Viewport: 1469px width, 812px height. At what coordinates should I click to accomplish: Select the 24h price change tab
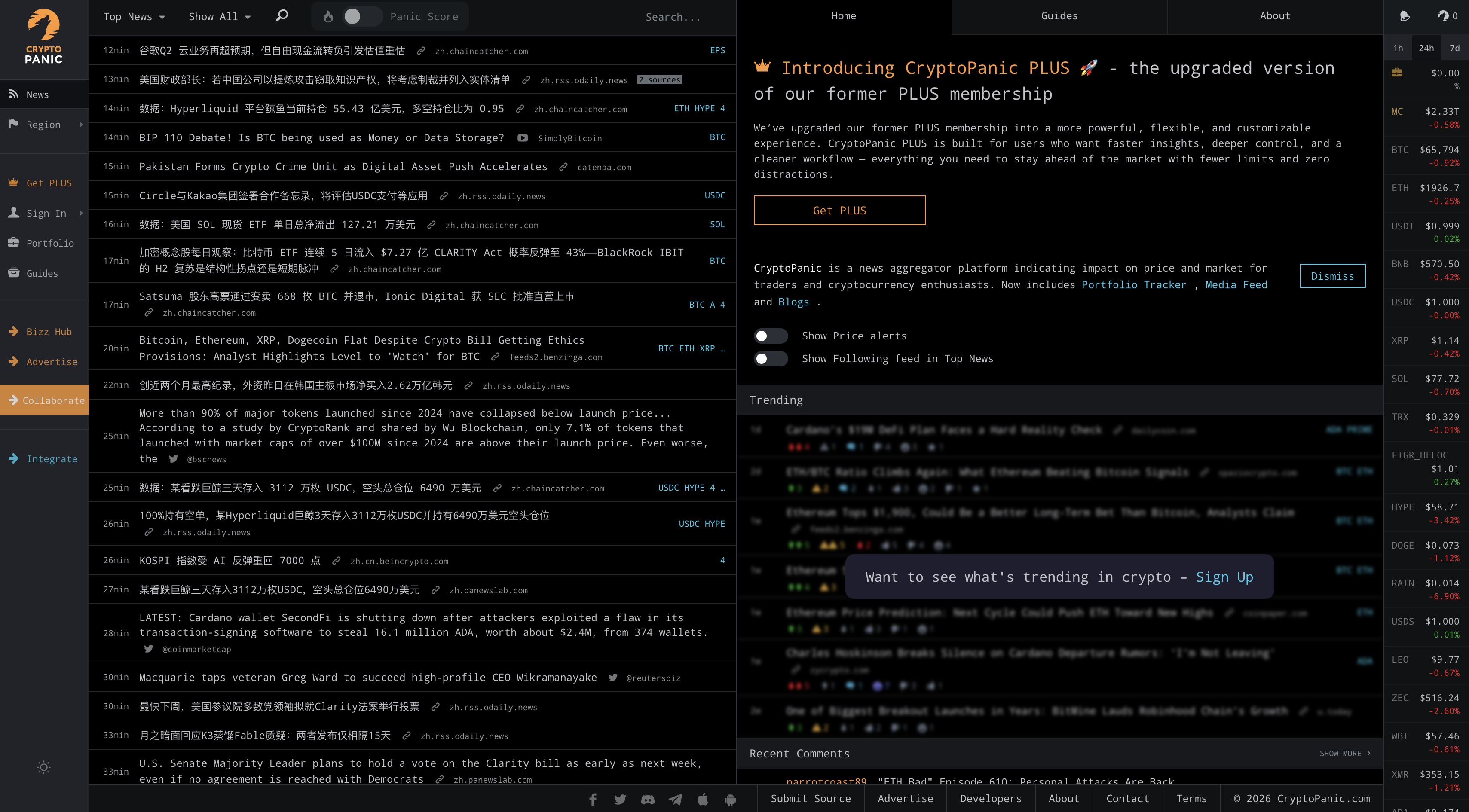point(1426,48)
